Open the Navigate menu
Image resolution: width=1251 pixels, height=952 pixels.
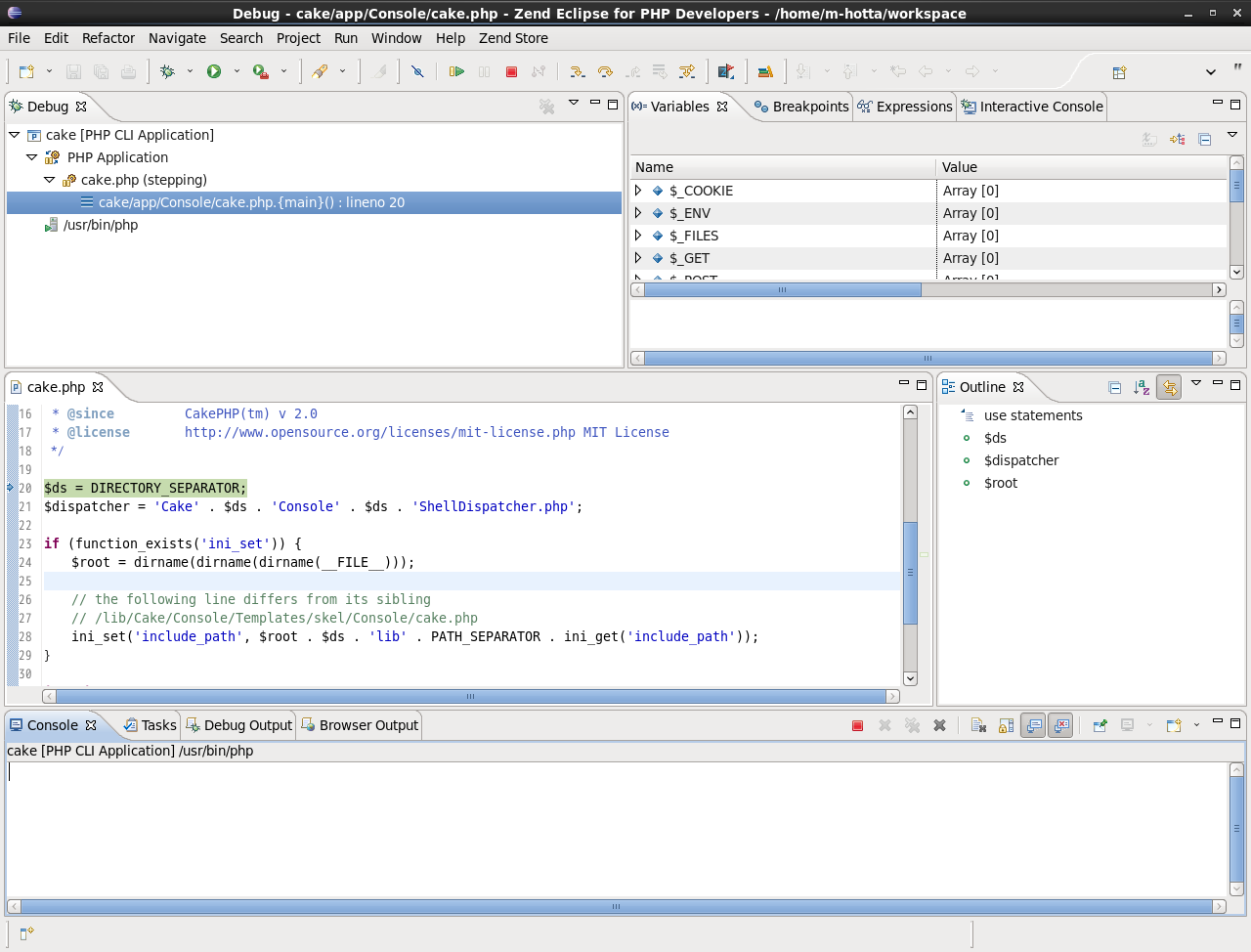click(x=177, y=38)
